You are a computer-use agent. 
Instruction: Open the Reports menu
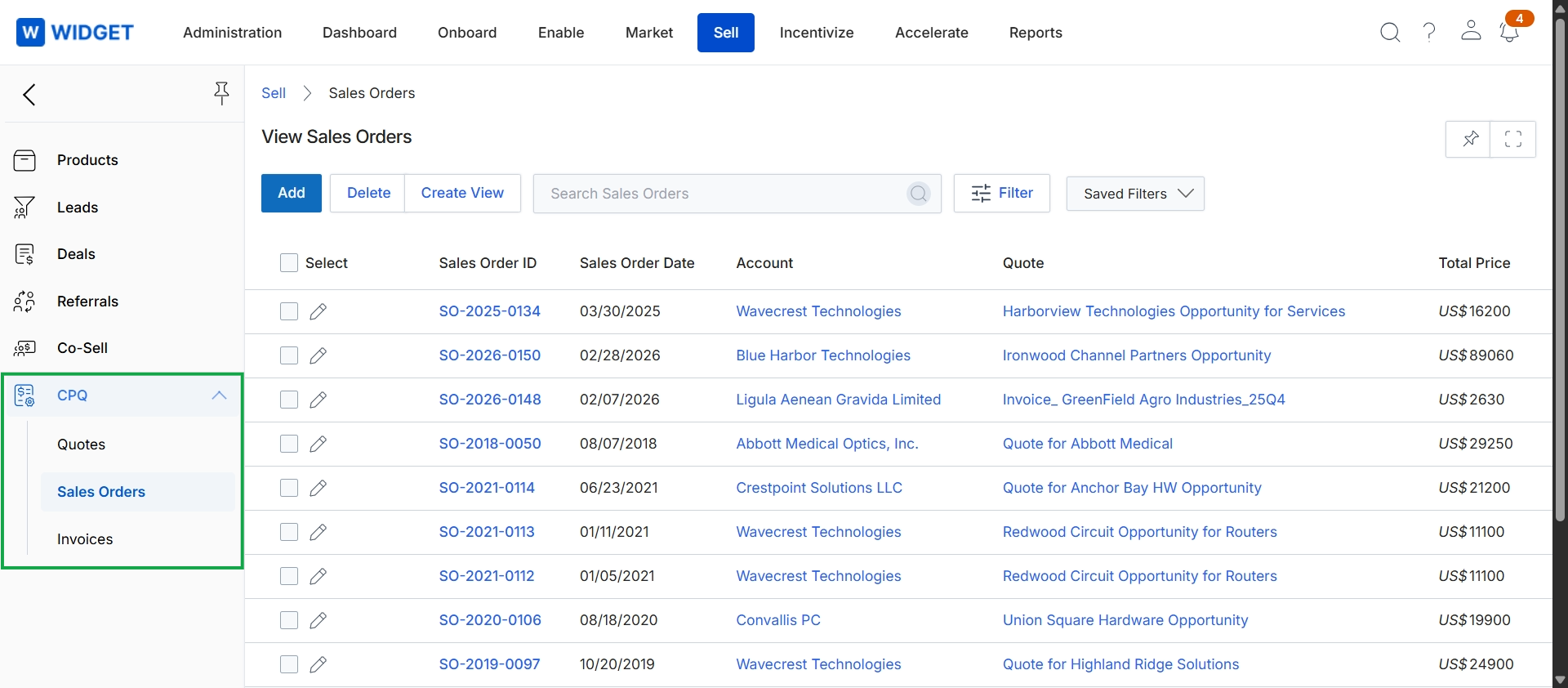tap(1036, 33)
